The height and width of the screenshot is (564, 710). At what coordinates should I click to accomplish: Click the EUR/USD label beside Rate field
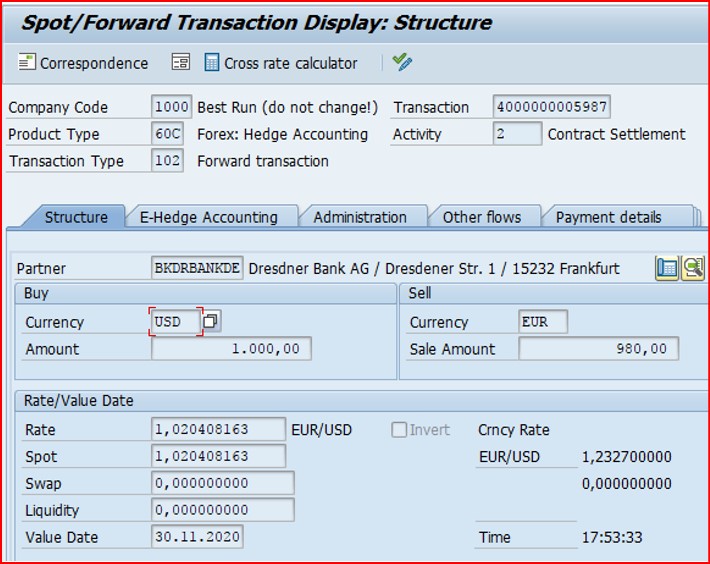[x=321, y=430]
